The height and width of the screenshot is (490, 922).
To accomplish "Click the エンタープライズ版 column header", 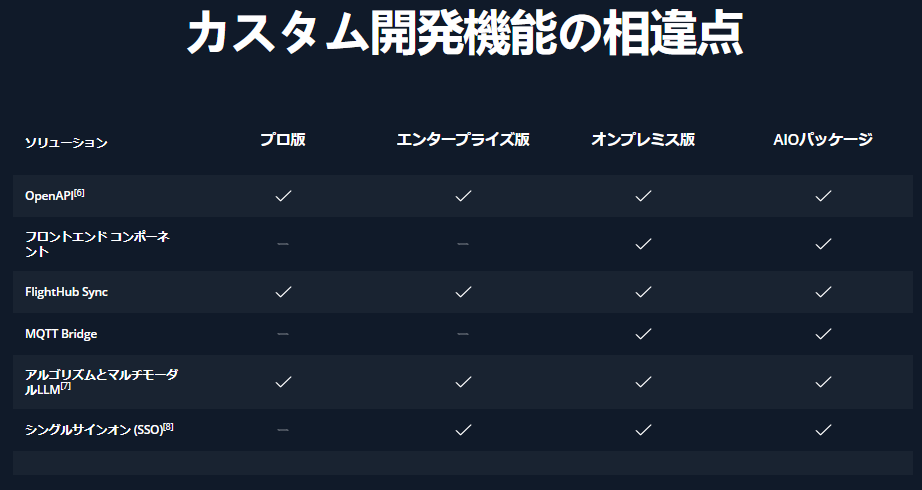I will [x=463, y=140].
